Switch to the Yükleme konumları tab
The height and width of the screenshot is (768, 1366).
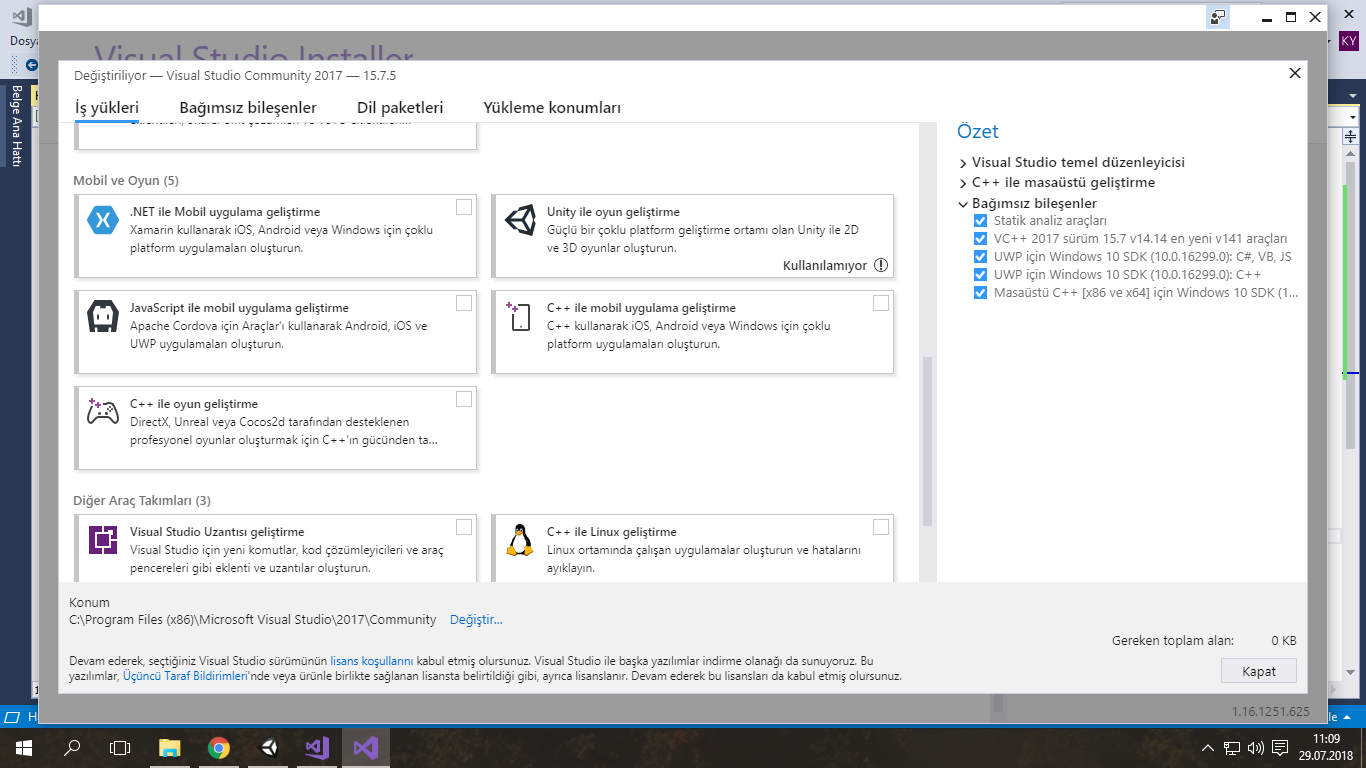pos(552,108)
